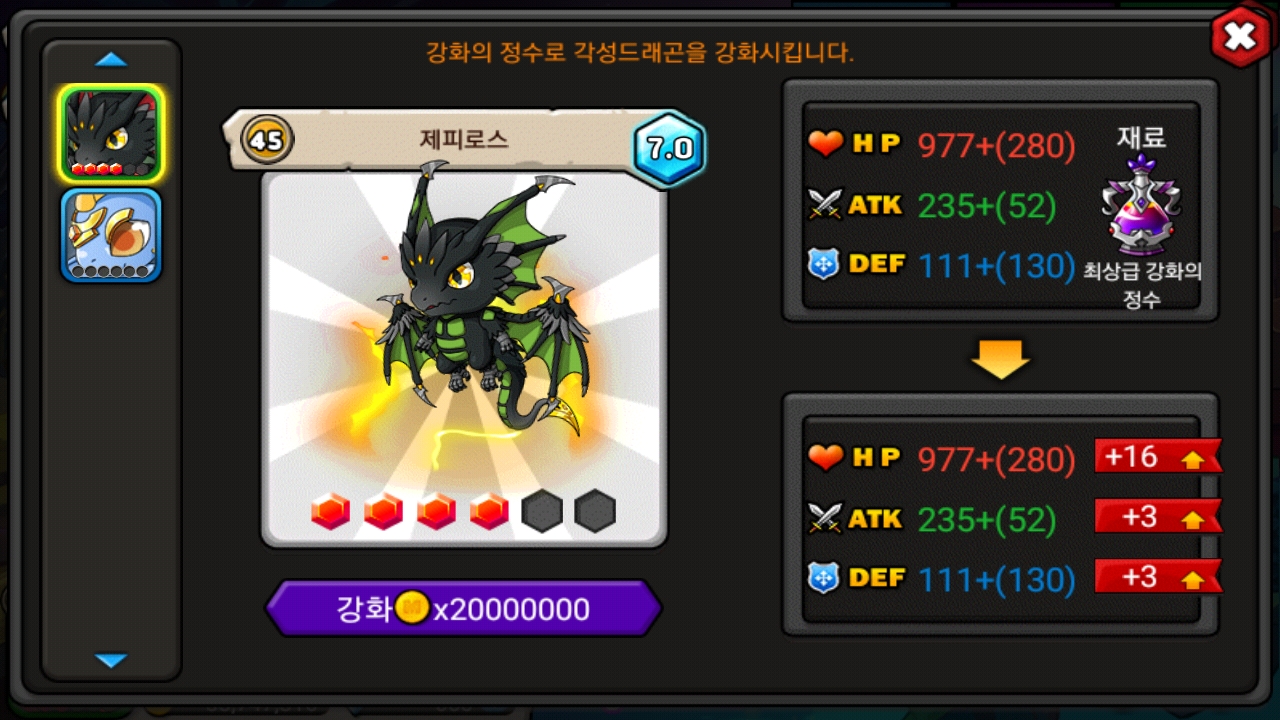Tap the first red enhancement gem
Screen dimensions: 1280x720
tap(330, 511)
